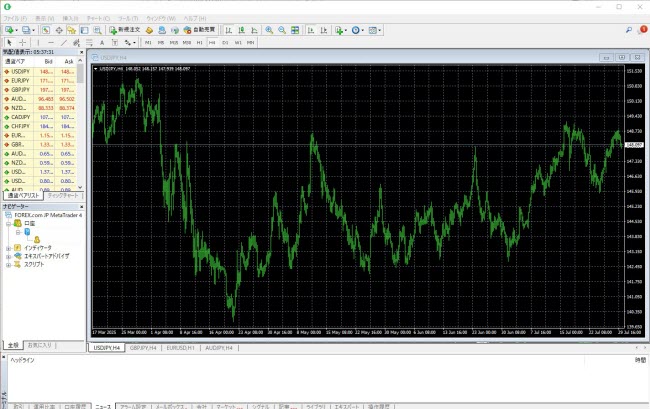Select the text label tool
650x409 pixels.
click(115, 42)
